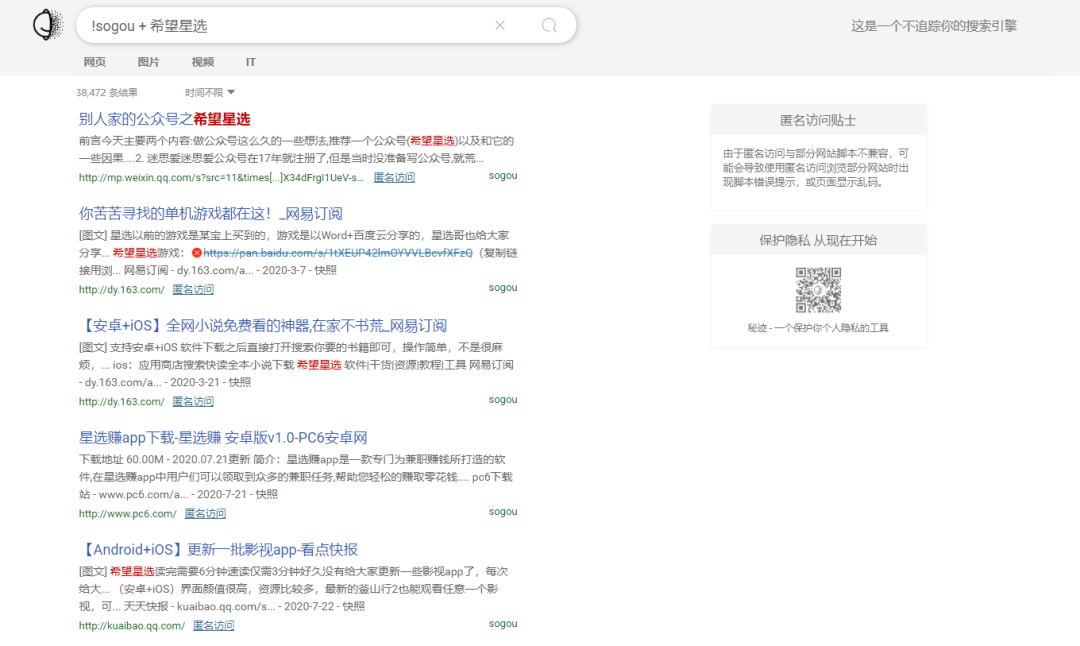Switch to the 图片 tab
Viewport: 1080px width, 646px height.
tap(148, 62)
